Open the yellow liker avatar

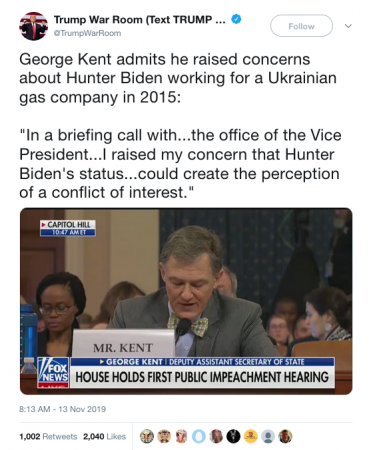point(251,436)
